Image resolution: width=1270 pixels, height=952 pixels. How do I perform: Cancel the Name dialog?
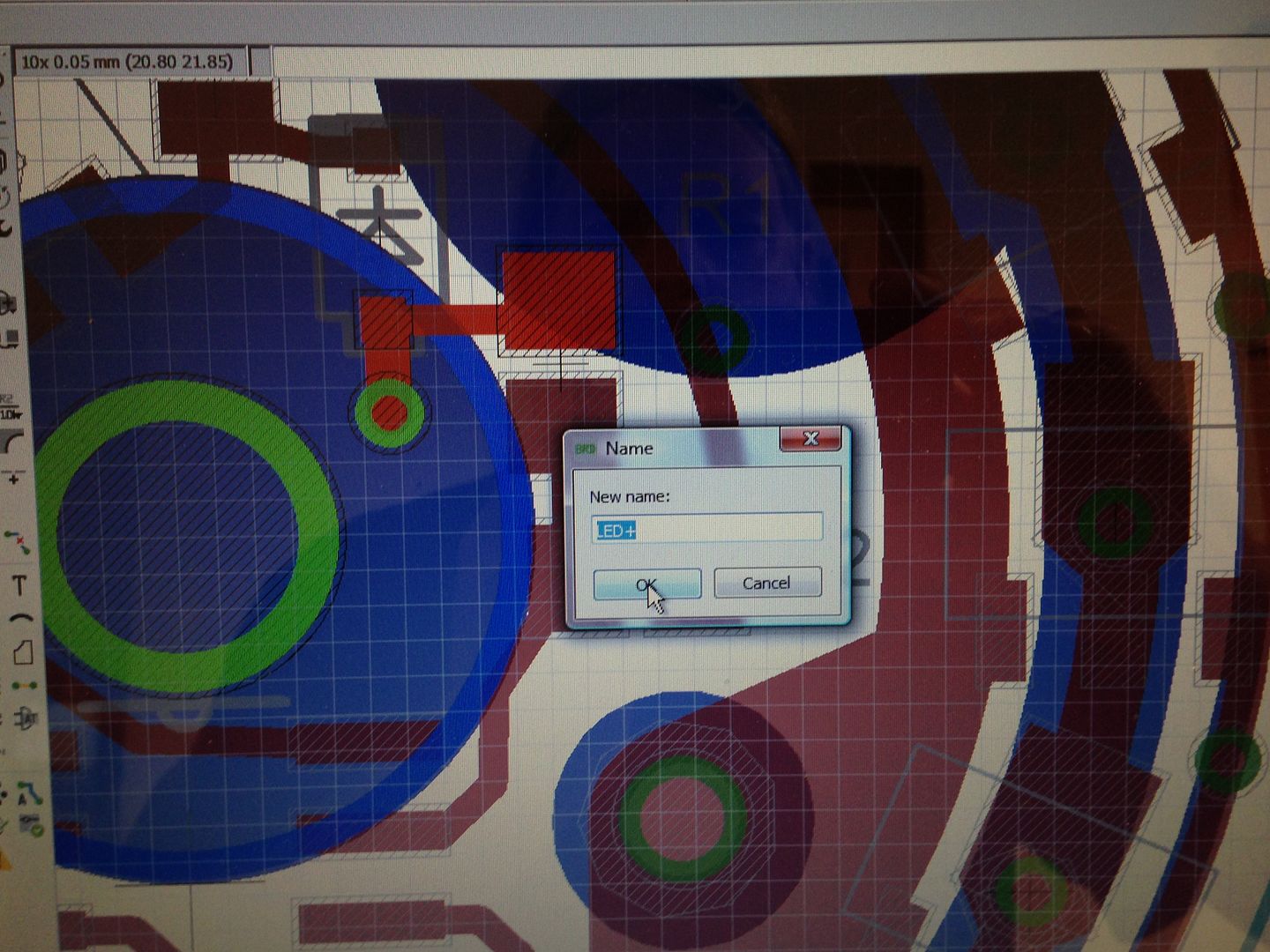(x=766, y=583)
